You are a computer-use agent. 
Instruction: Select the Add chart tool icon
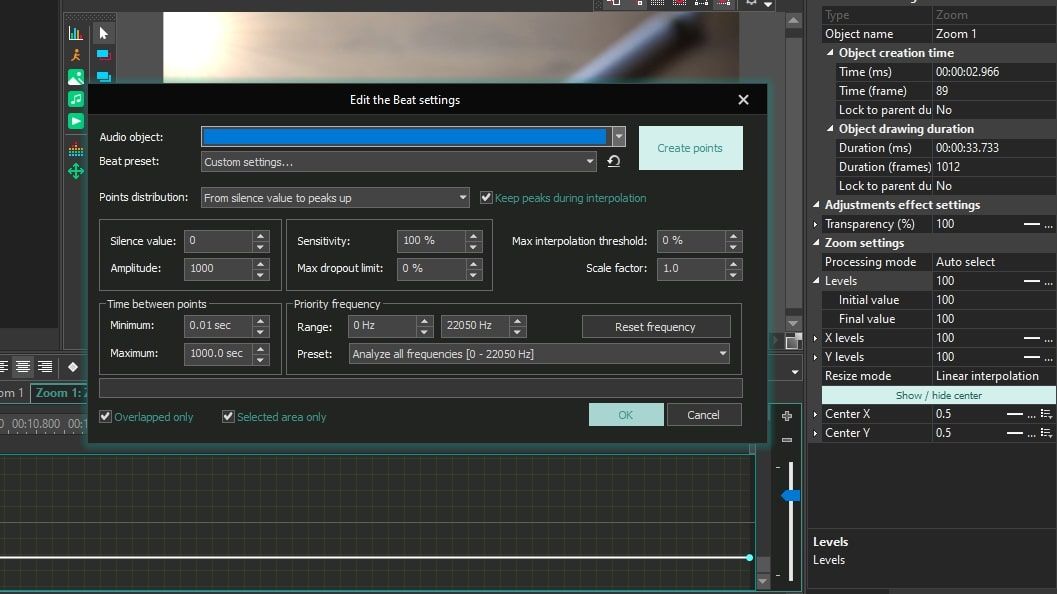tap(76, 33)
